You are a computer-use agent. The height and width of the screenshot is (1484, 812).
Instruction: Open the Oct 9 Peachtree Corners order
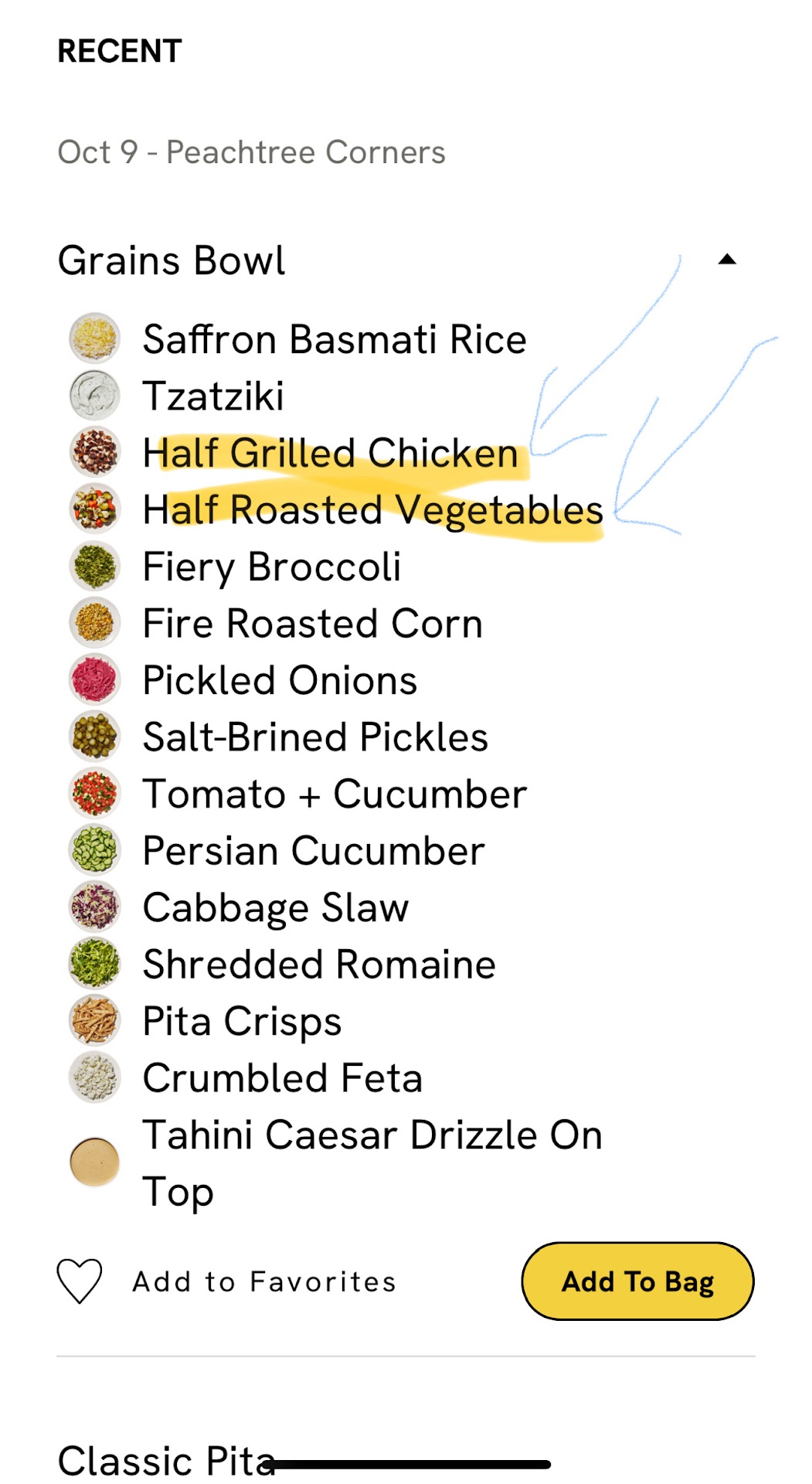(252, 152)
